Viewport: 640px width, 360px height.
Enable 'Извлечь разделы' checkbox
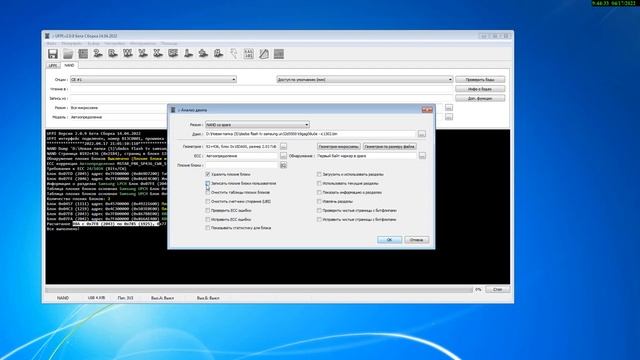[319, 201]
